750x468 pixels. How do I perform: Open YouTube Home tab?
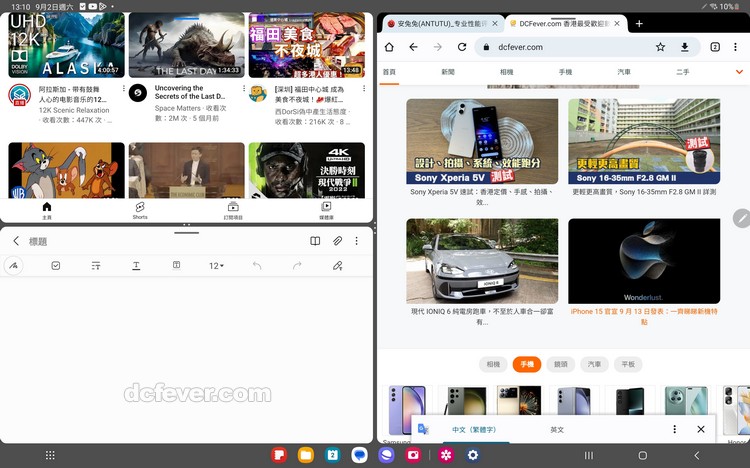(47, 210)
